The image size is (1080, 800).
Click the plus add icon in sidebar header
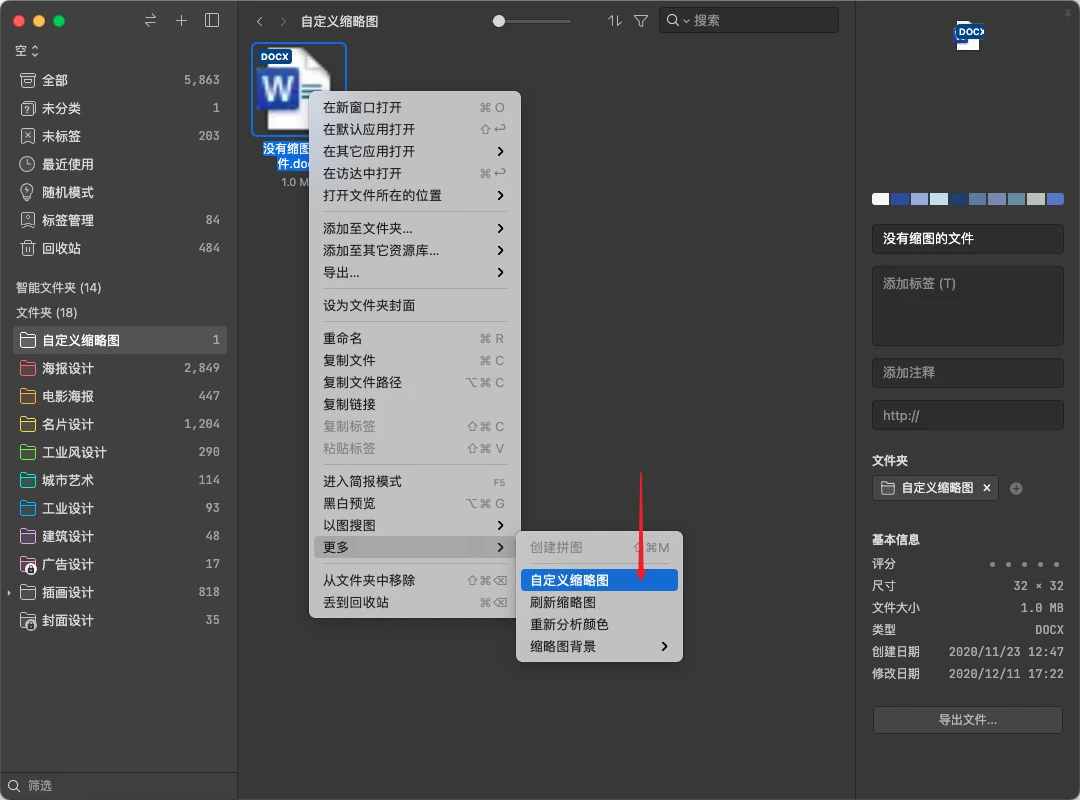(181, 20)
